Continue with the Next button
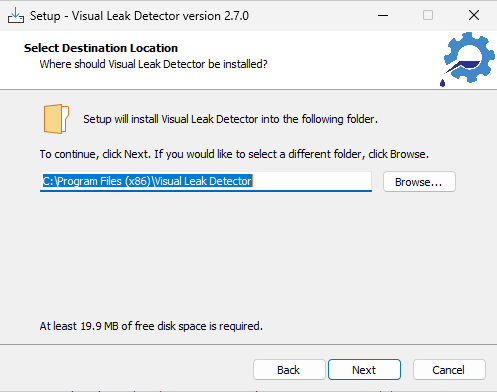This screenshot has width=497, height=392. click(364, 370)
